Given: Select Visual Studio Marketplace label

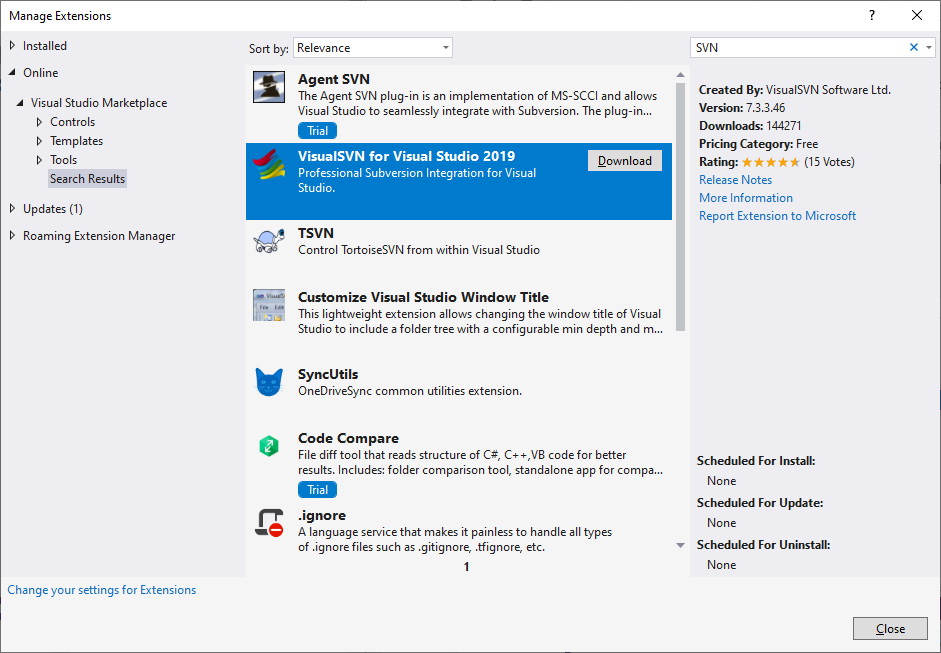Looking at the screenshot, I should point(99,103).
